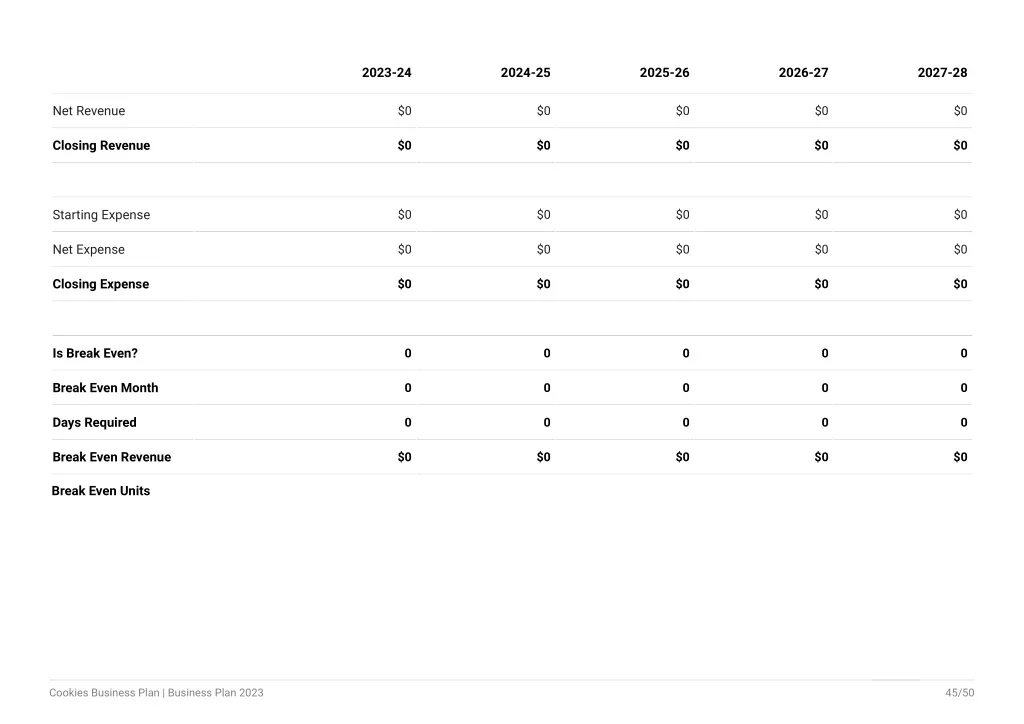Select the Break Even Month label
Image resolution: width=1024 pixels, height=724 pixels.
[x=105, y=388]
